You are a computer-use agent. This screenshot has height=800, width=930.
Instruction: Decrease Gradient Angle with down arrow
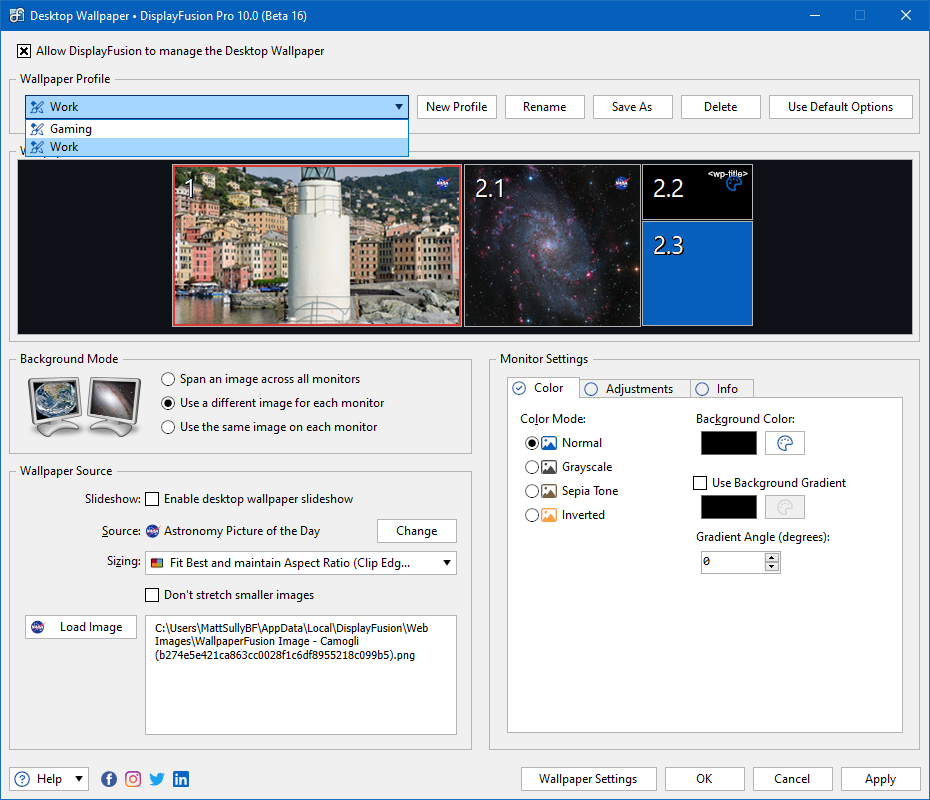pyautogui.click(x=772, y=566)
